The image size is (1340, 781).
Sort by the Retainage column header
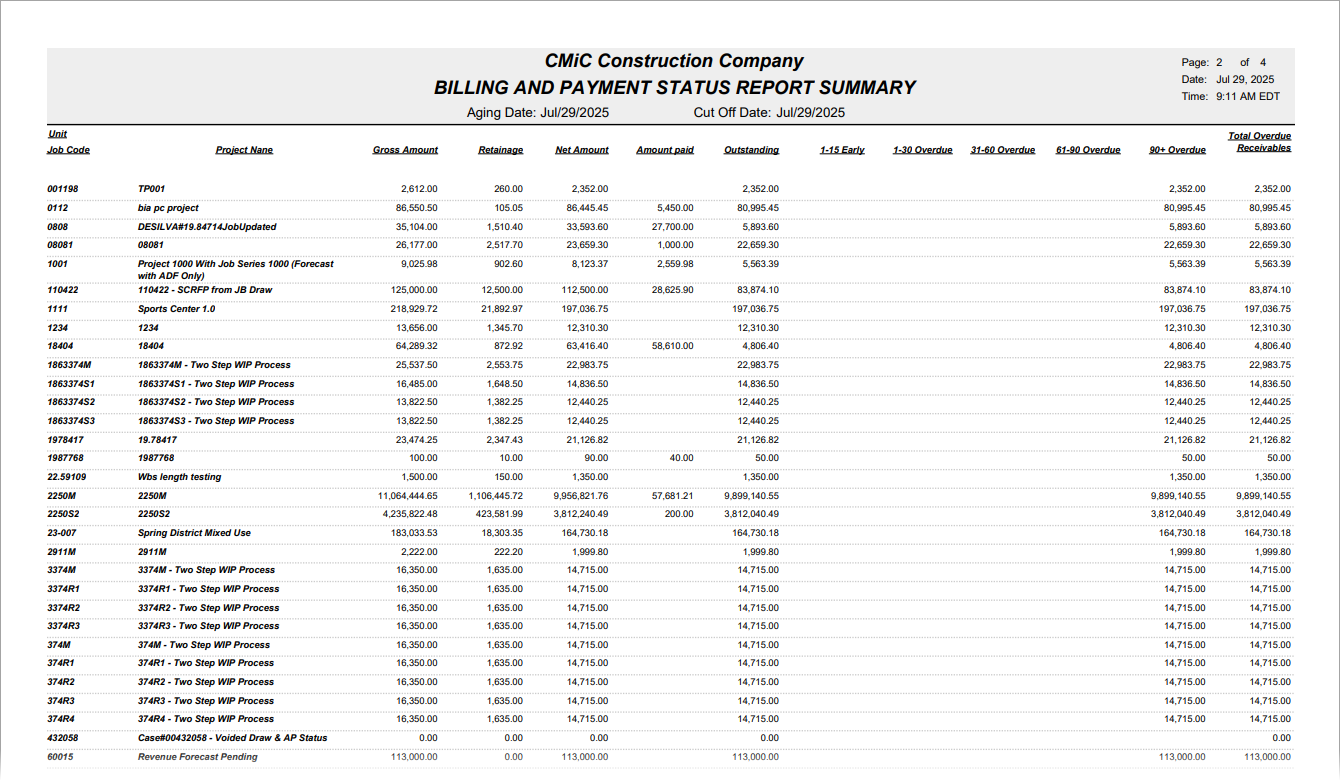point(500,149)
